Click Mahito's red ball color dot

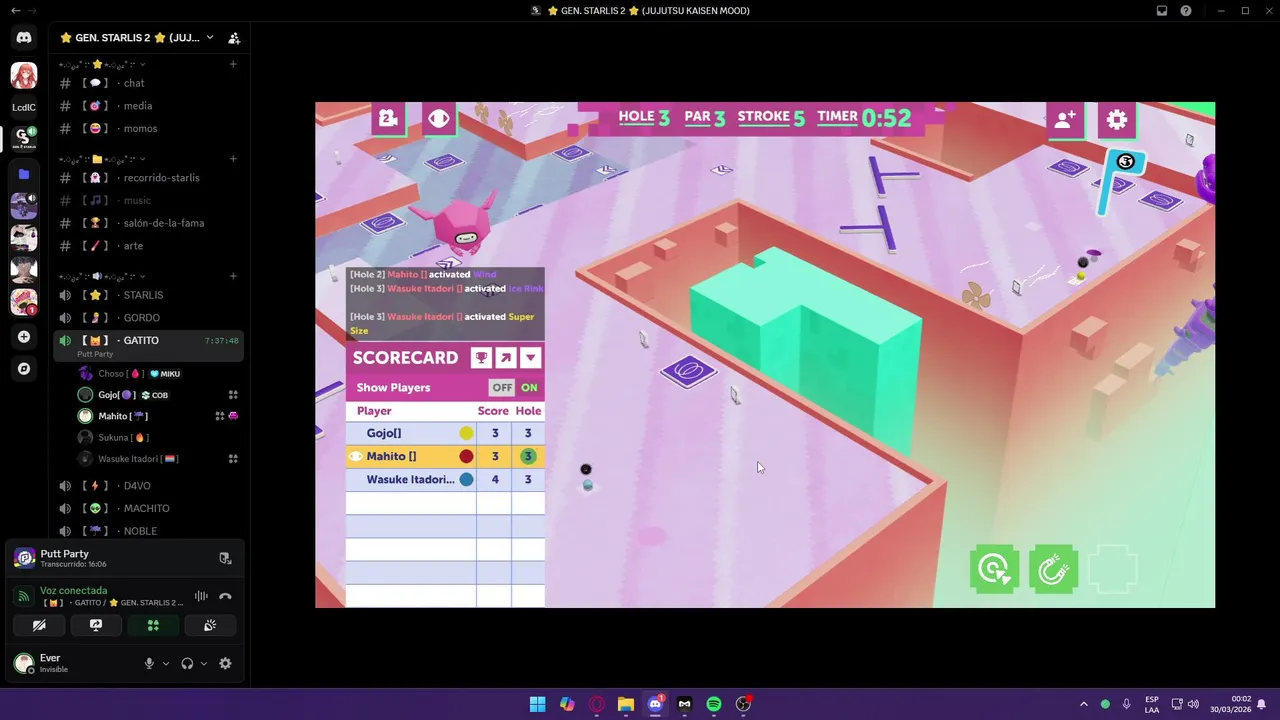coord(466,457)
